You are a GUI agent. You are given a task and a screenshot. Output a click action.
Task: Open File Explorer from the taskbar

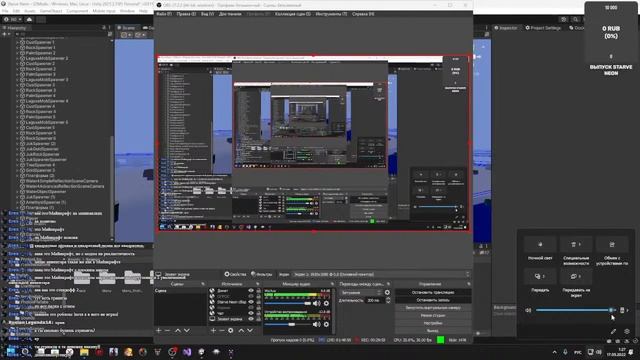84,352
